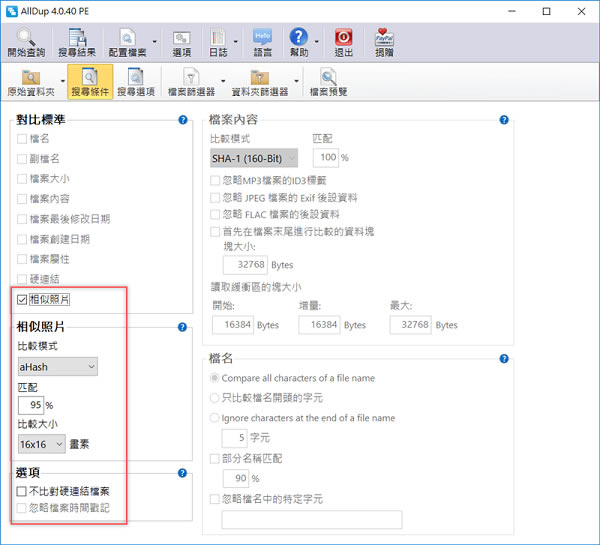
Task: Open the 搜尋結果 search results icon
Action: pyautogui.click(x=78, y=39)
